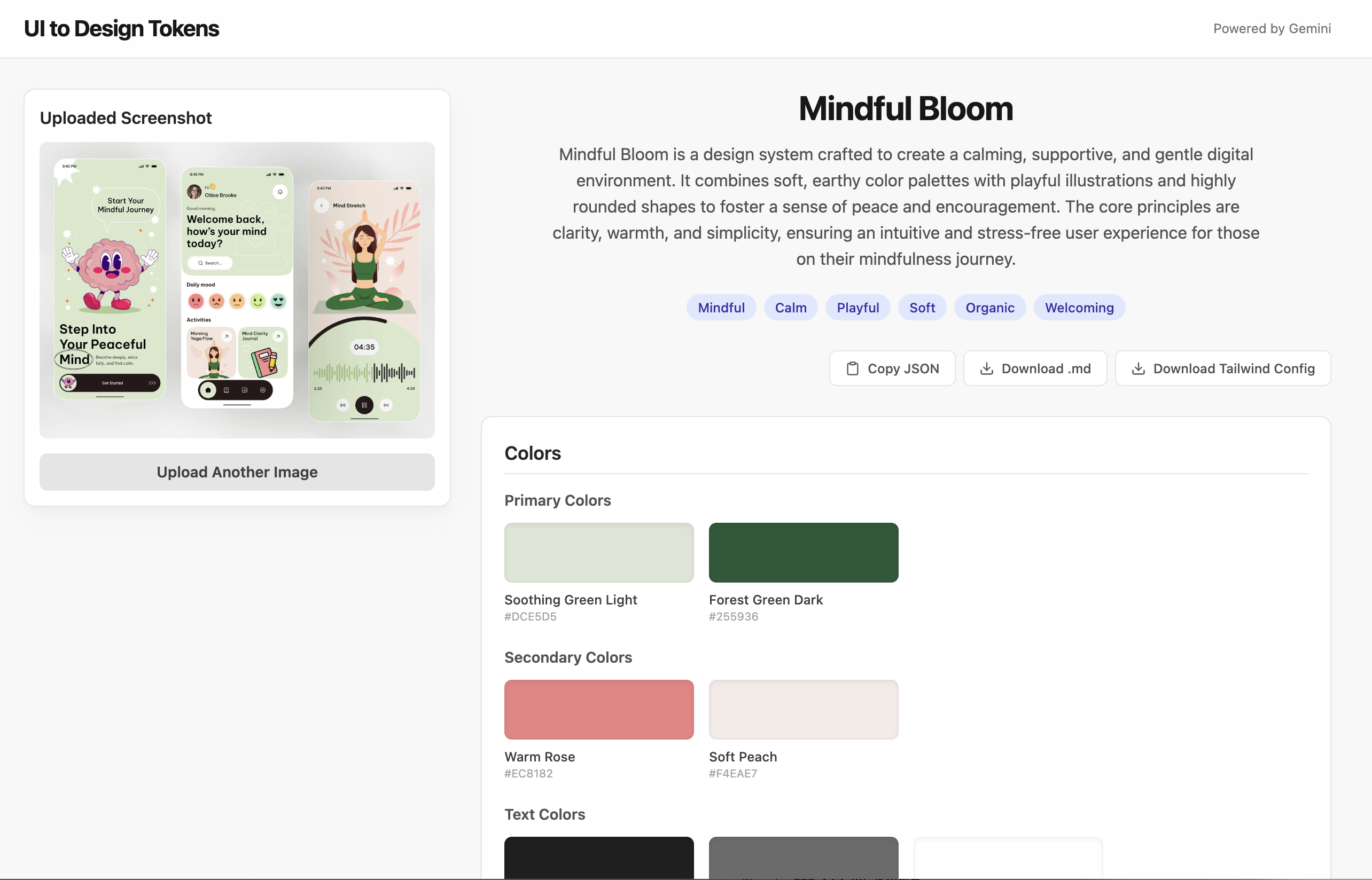This screenshot has height=880, width=1372.
Task: Click the Soothing Green Light color swatch
Action: coord(598,552)
